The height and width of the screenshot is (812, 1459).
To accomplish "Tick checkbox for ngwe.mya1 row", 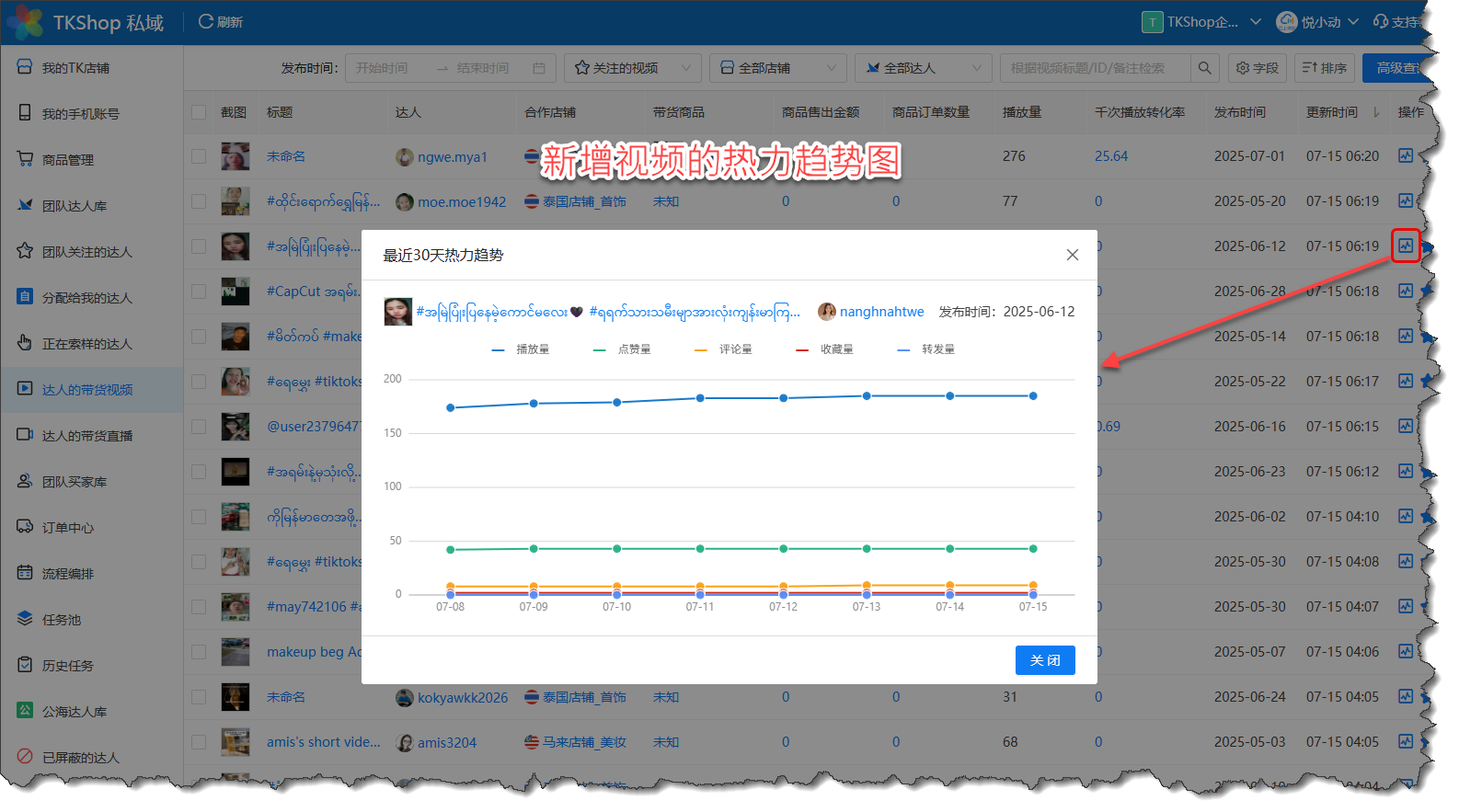I will (199, 156).
